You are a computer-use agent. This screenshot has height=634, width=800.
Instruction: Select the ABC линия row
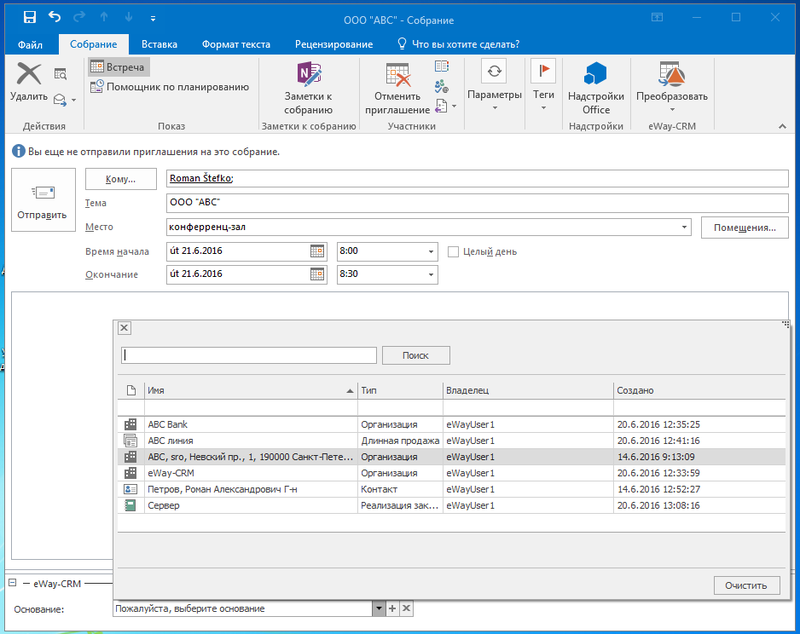pos(452,441)
